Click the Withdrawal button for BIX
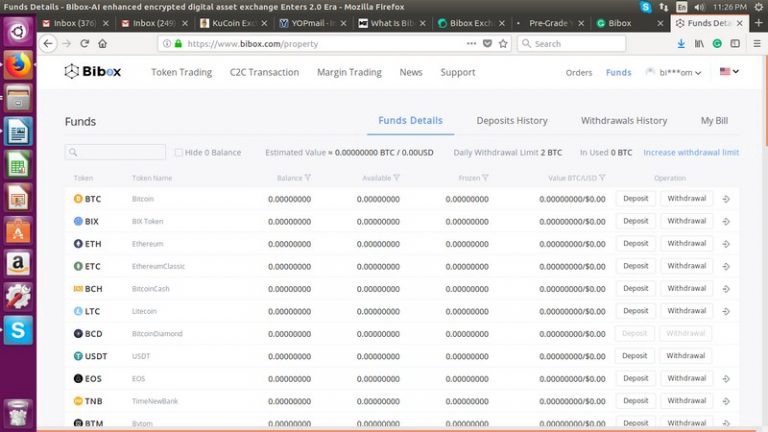 click(x=687, y=221)
